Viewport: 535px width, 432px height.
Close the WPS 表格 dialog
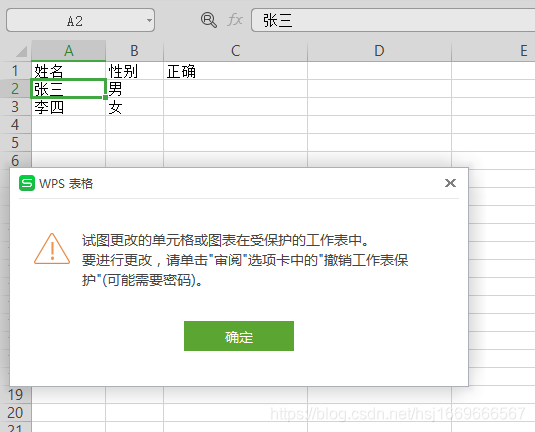pos(450,183)
